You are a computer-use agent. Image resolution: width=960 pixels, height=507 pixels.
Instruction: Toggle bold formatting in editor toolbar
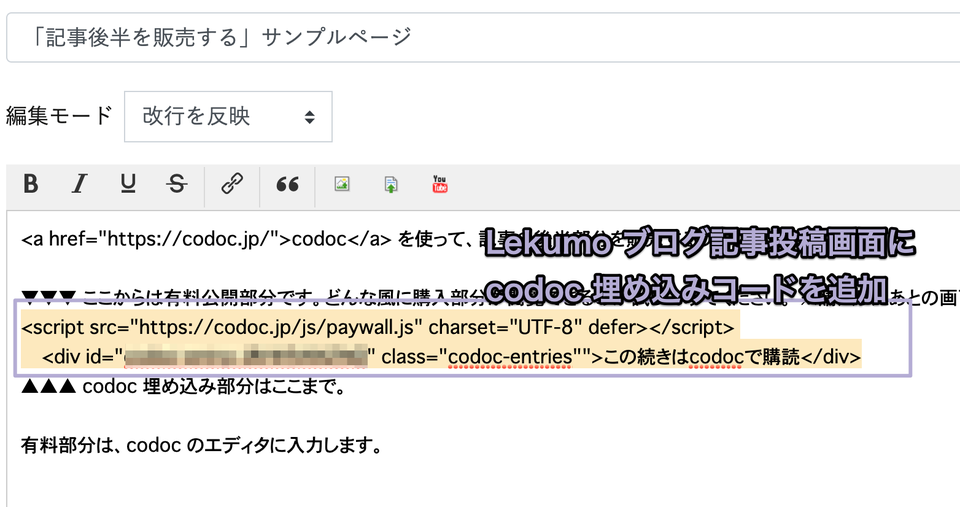point(31,184)
